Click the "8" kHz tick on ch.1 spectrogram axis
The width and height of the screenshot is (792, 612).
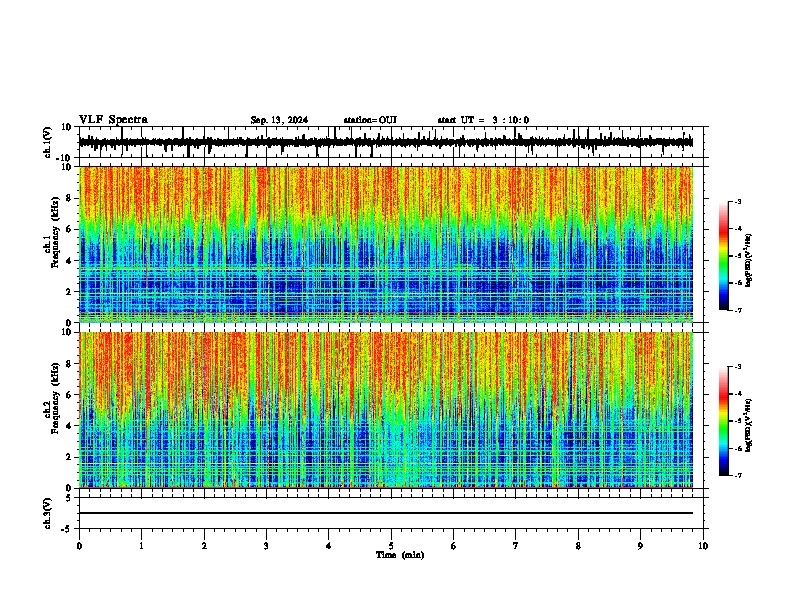(70, 198)
